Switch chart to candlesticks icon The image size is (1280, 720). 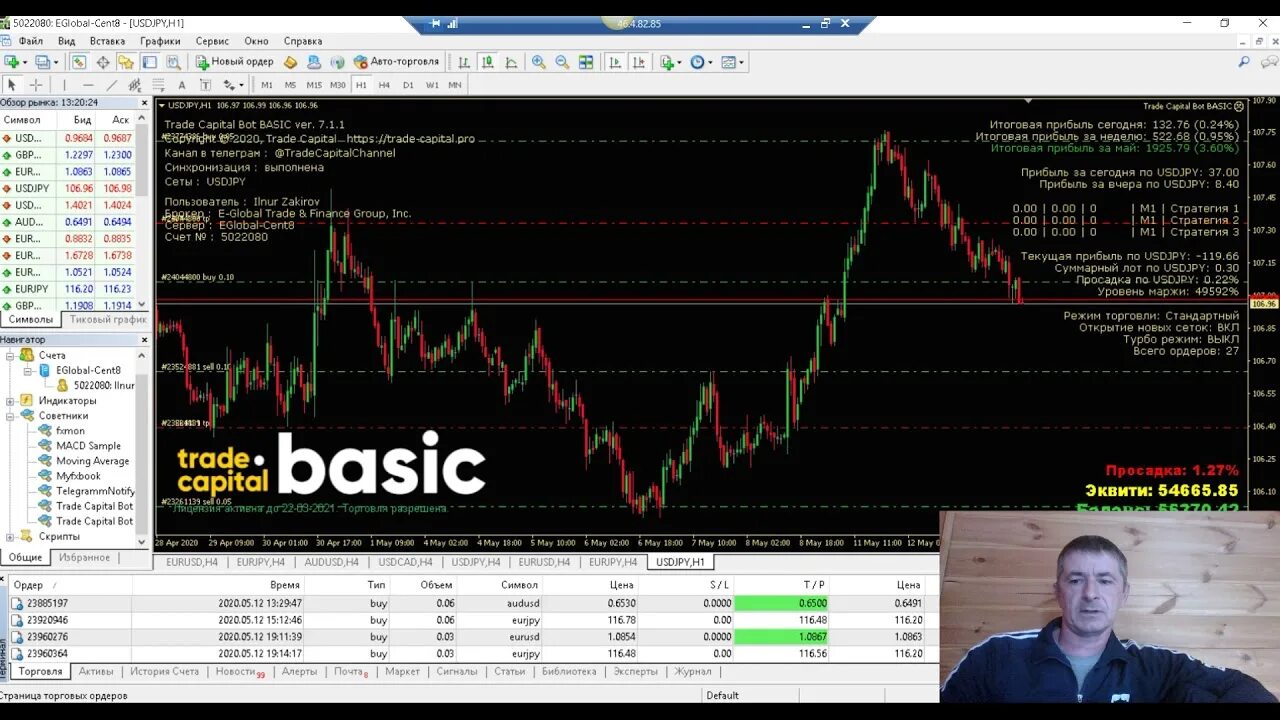coord(487,62)
